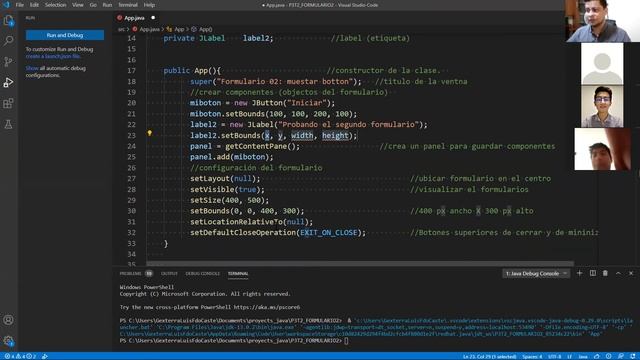Open the File menu
The image size is (640, 360).
pos(20,5)
